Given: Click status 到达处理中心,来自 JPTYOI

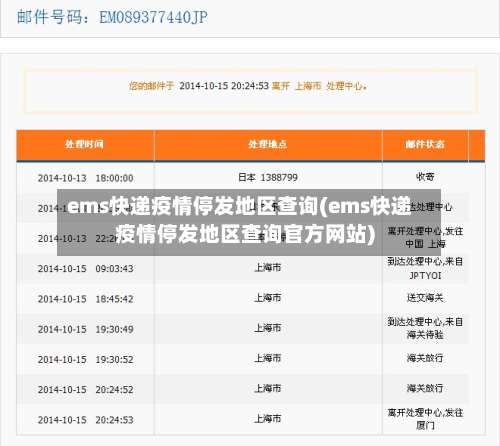Looking at the screenshot, I should click(x=425, y=268).
